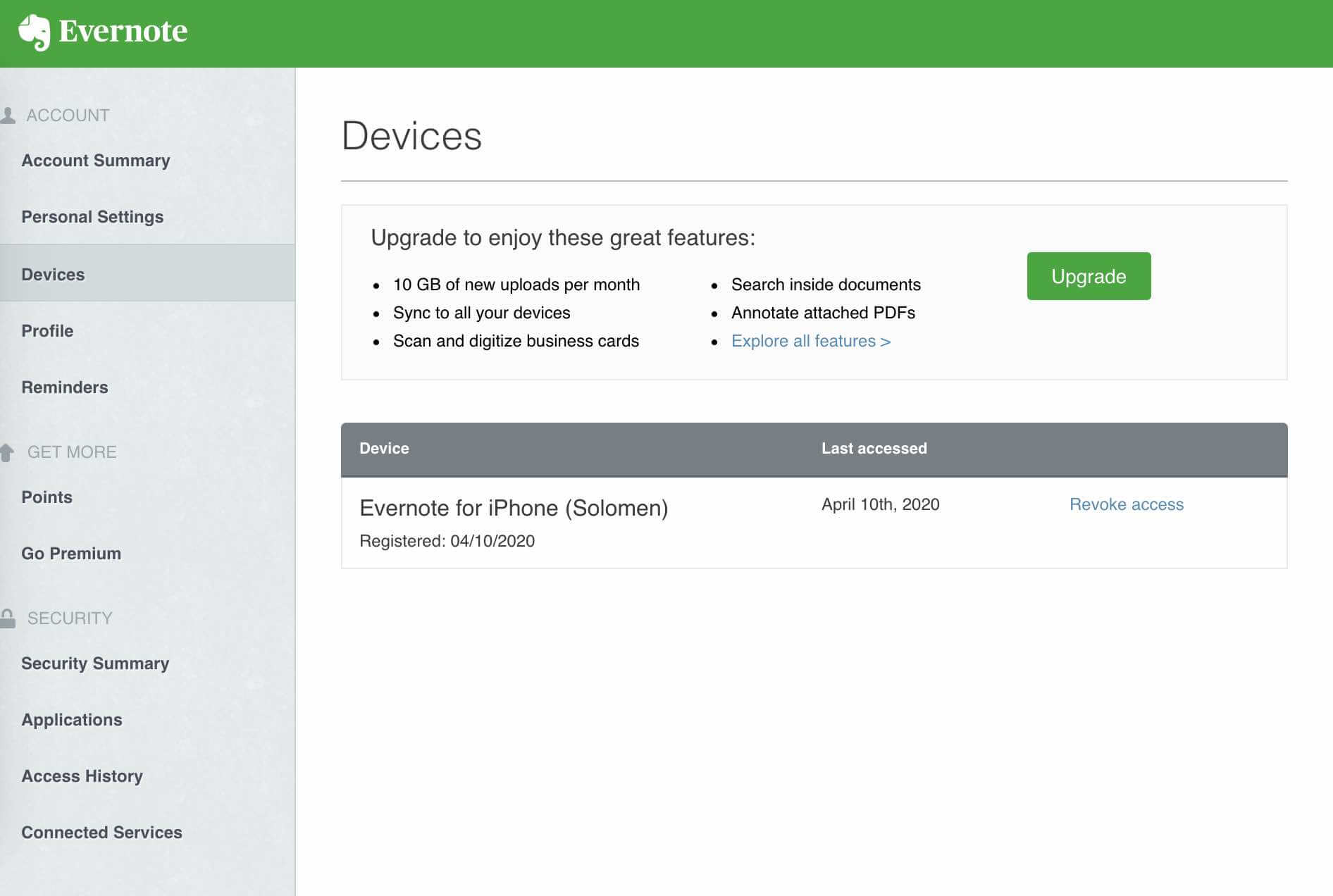Image resolution: width=1333 pixels, height=896 pixels.
Task: Click the Devices page heading
Action: (x=411, y=136)
